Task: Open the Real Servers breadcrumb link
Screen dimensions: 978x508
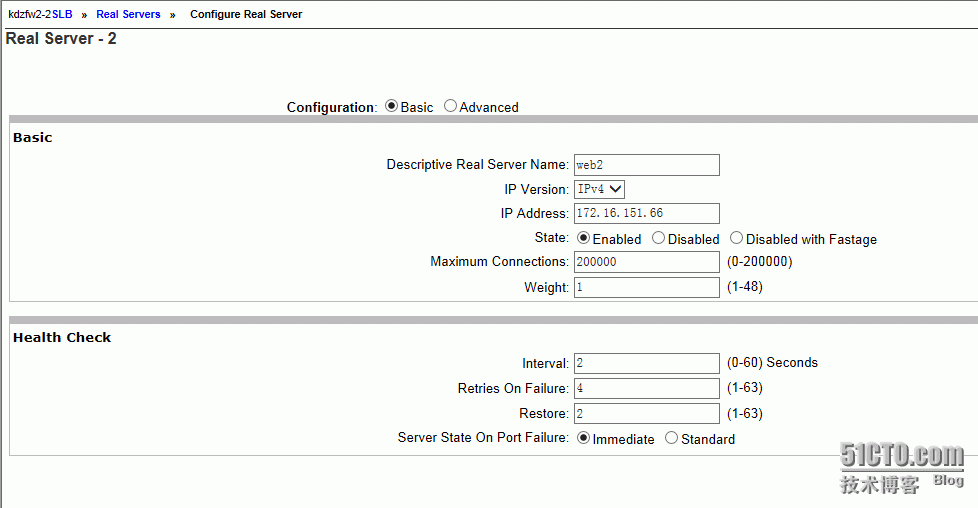Action: pos(128,14)
